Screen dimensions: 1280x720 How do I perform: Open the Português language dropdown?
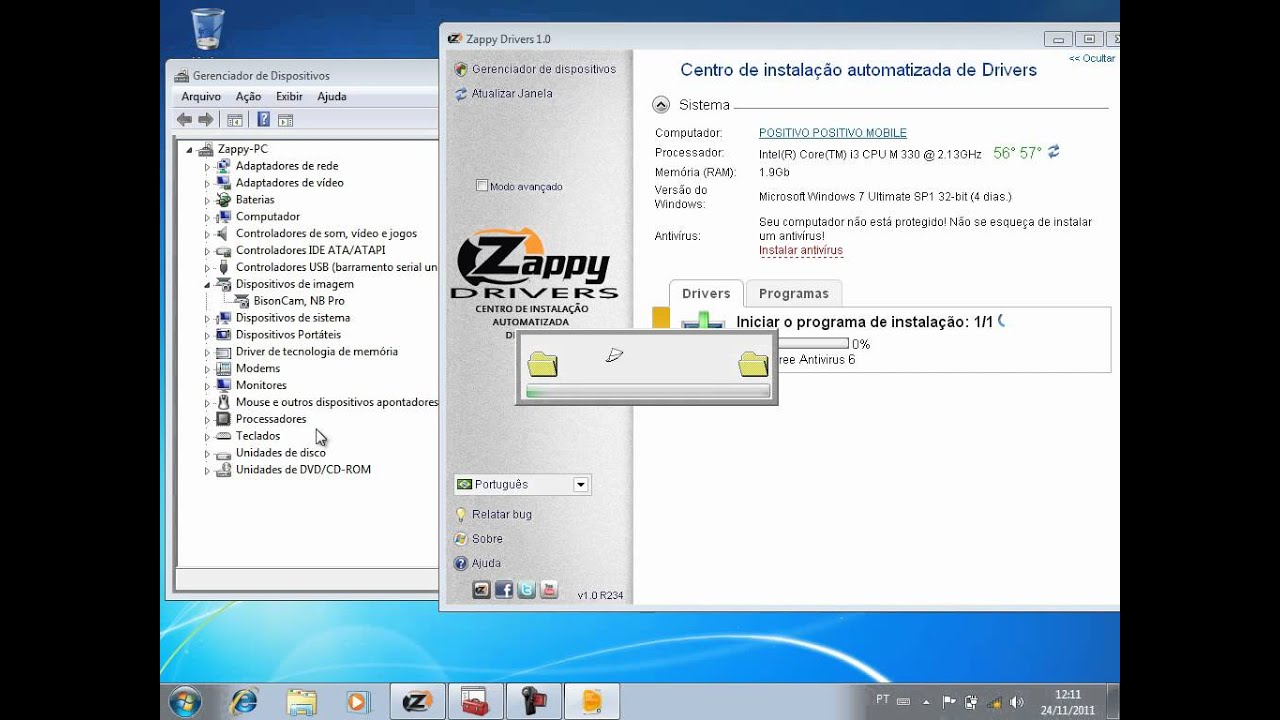point(580,485)
